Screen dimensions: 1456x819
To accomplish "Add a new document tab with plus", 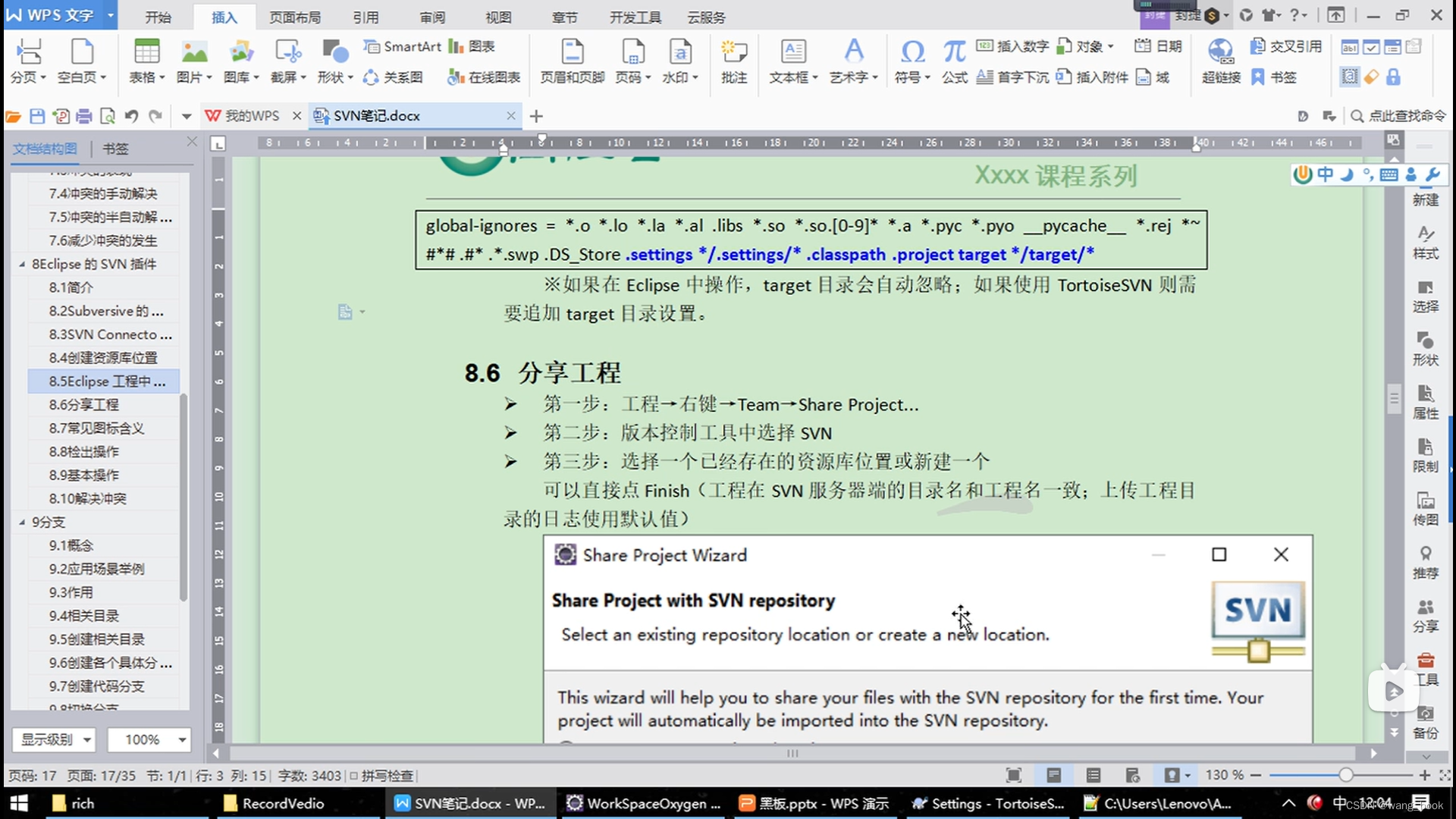I will tap(536, 116).
